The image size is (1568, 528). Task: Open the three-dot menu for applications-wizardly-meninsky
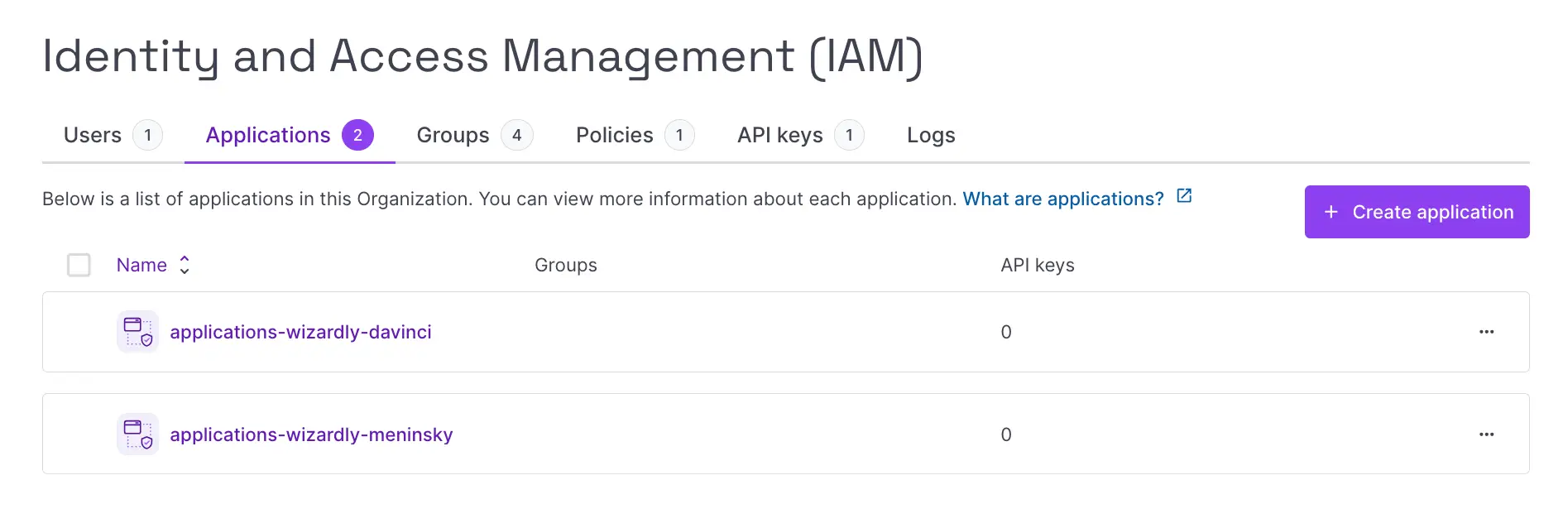tap(1486, 434)
